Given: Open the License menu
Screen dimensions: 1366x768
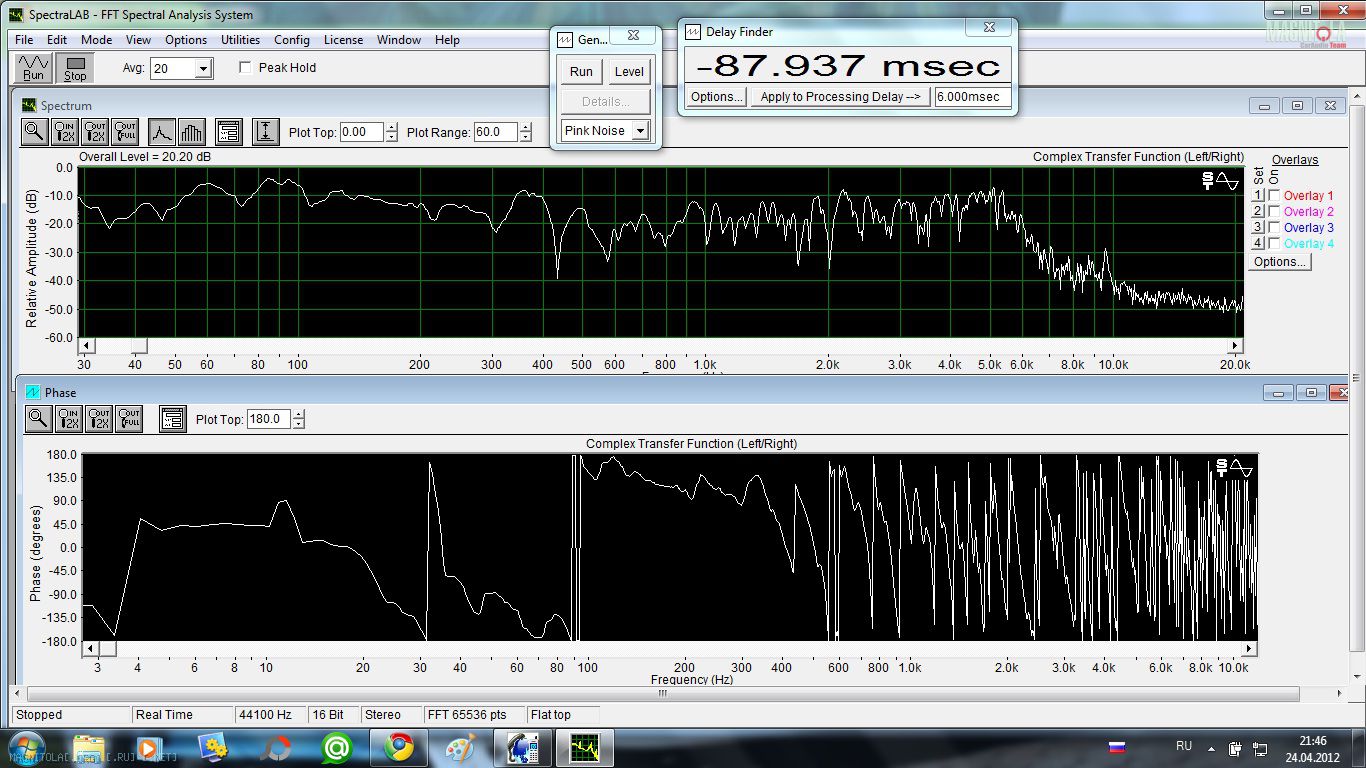Looking at the screenshot, I should (x=343, y=40).
